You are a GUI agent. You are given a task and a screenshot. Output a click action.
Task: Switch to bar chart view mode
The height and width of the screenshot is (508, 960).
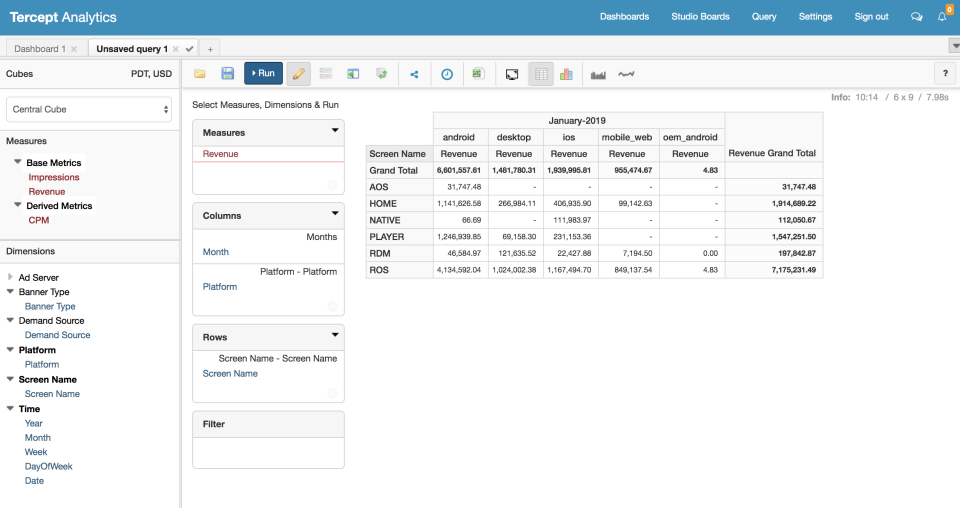coord(566,74)
